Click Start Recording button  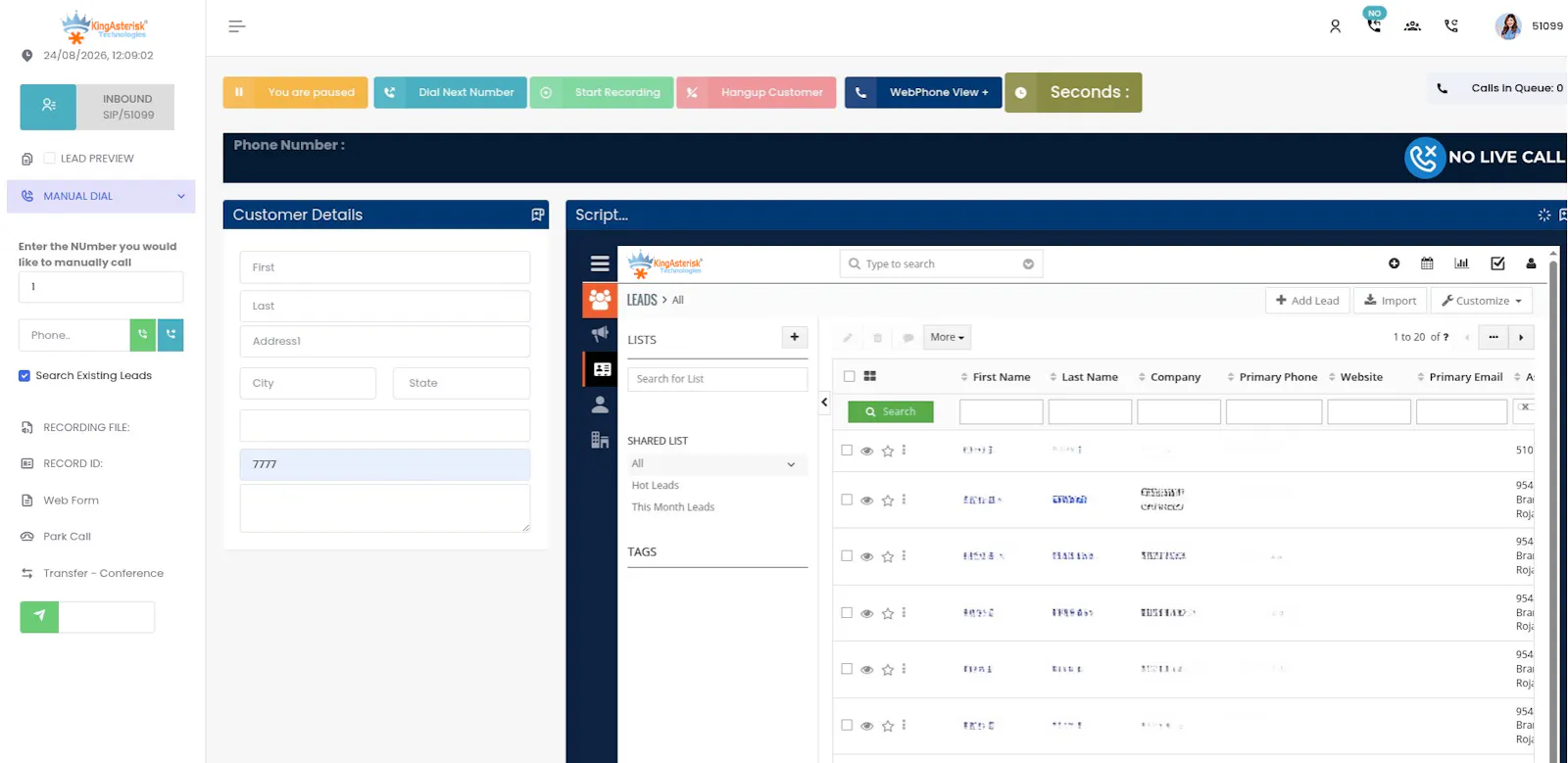point(602,92)
